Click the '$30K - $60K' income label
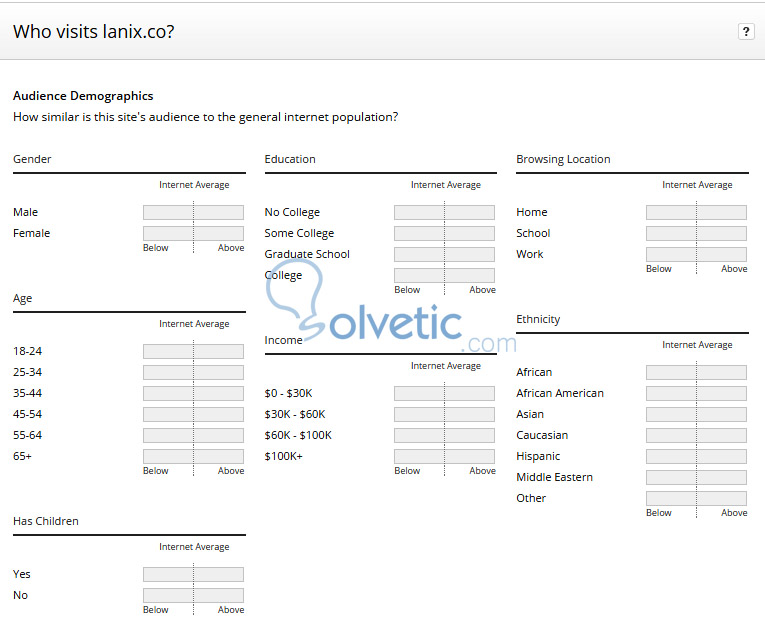Viewport: 765px width, 623px height. pos(295,414)
